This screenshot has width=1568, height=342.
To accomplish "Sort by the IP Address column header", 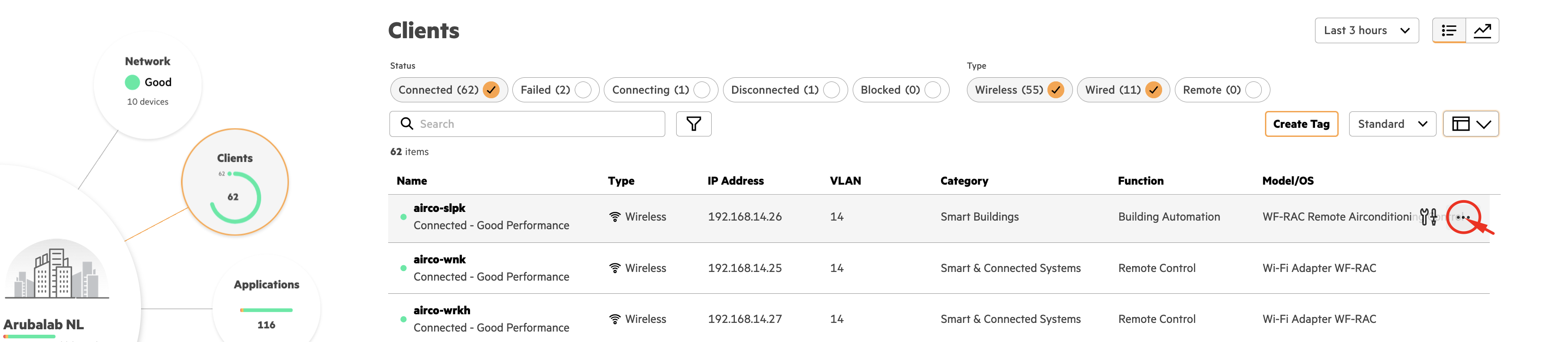I will coord(735,181).
